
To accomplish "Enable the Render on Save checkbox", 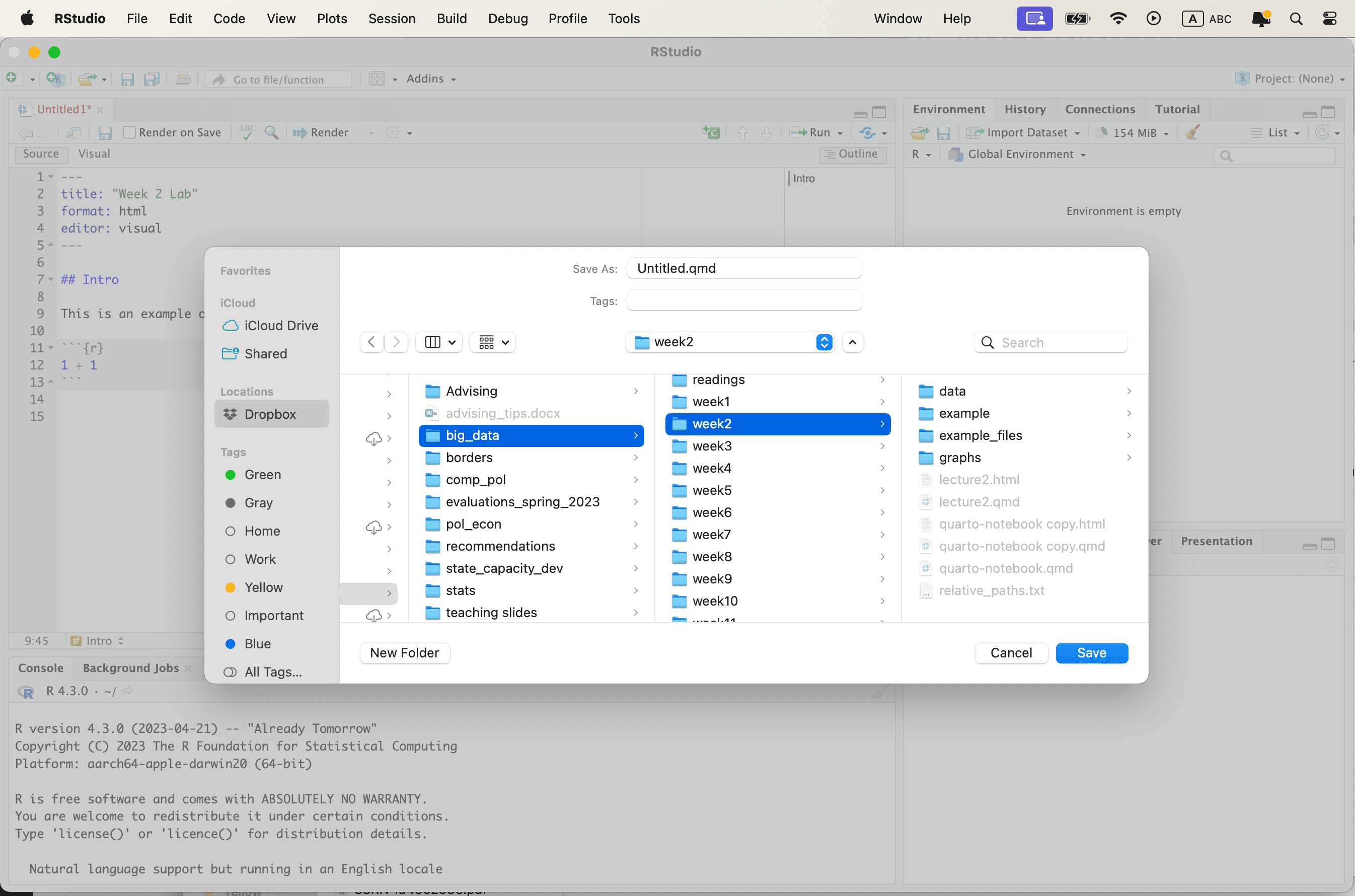I will (x=130, y=132).
